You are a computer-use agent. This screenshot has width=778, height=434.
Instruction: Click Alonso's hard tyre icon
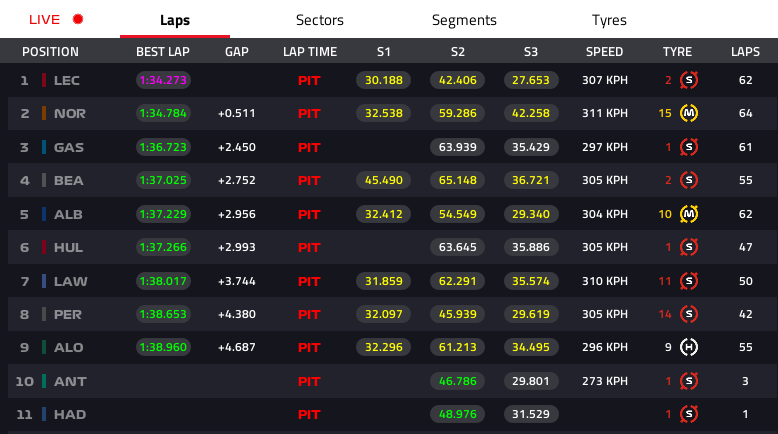(x=688, y=348)
